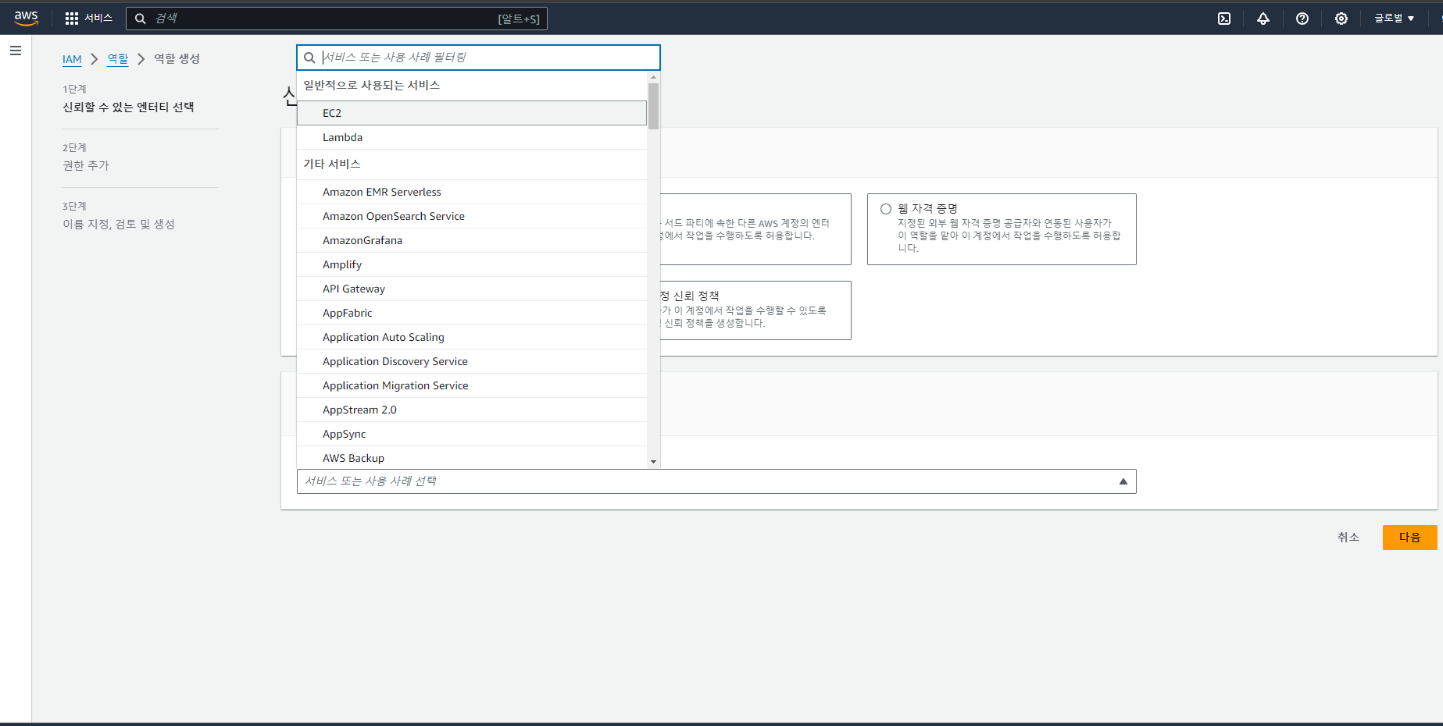Click the 역할 생성 breadcrumb text
The width and height of the screenshot is (1443, 726).
click(177, 59)
